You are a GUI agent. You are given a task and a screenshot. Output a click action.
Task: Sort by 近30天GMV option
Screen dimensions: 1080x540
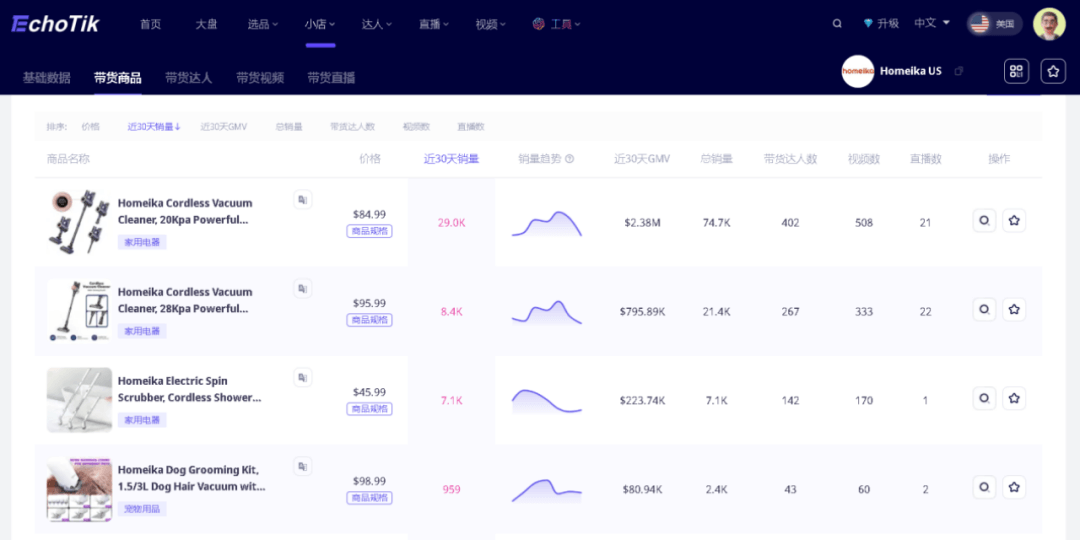point(223,127)
